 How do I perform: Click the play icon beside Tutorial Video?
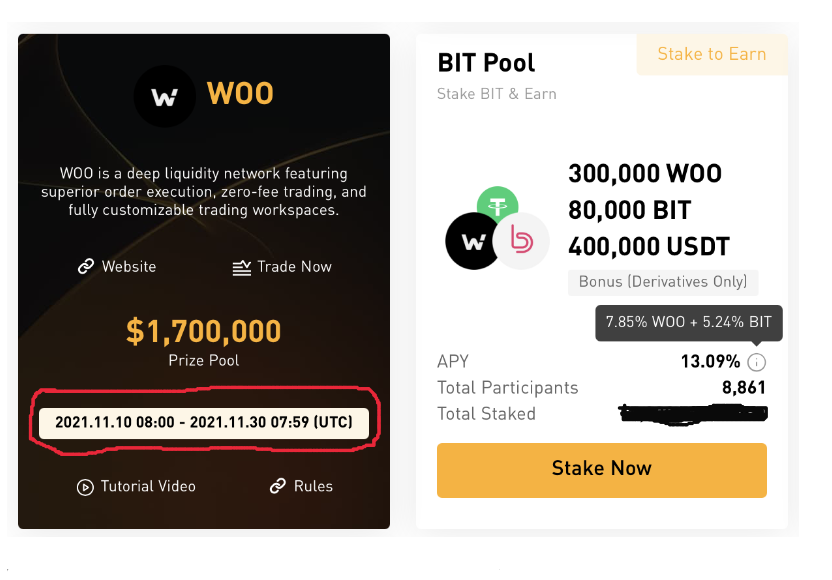[85, 487]
